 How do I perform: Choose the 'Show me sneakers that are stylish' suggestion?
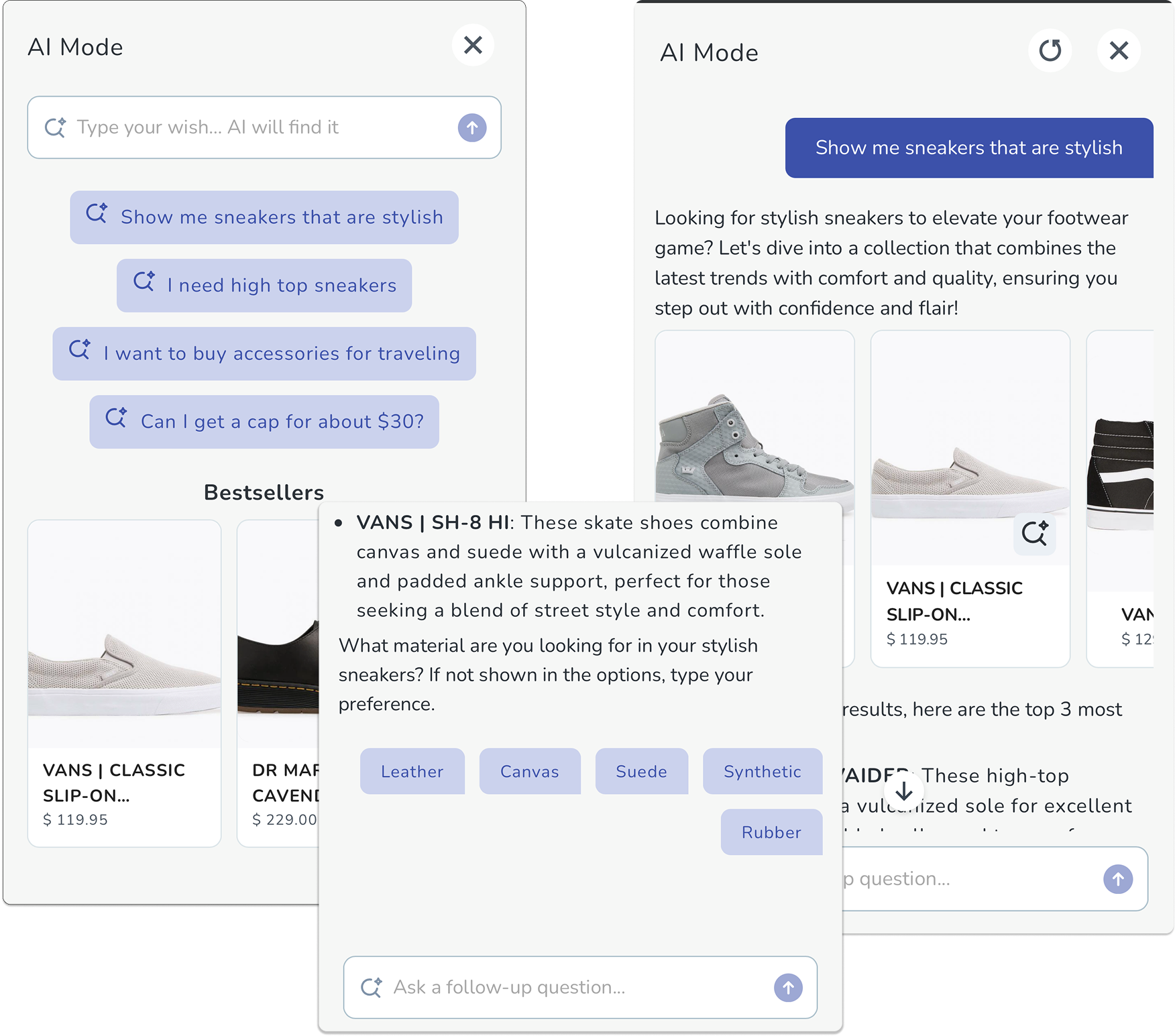coord(264,217)
